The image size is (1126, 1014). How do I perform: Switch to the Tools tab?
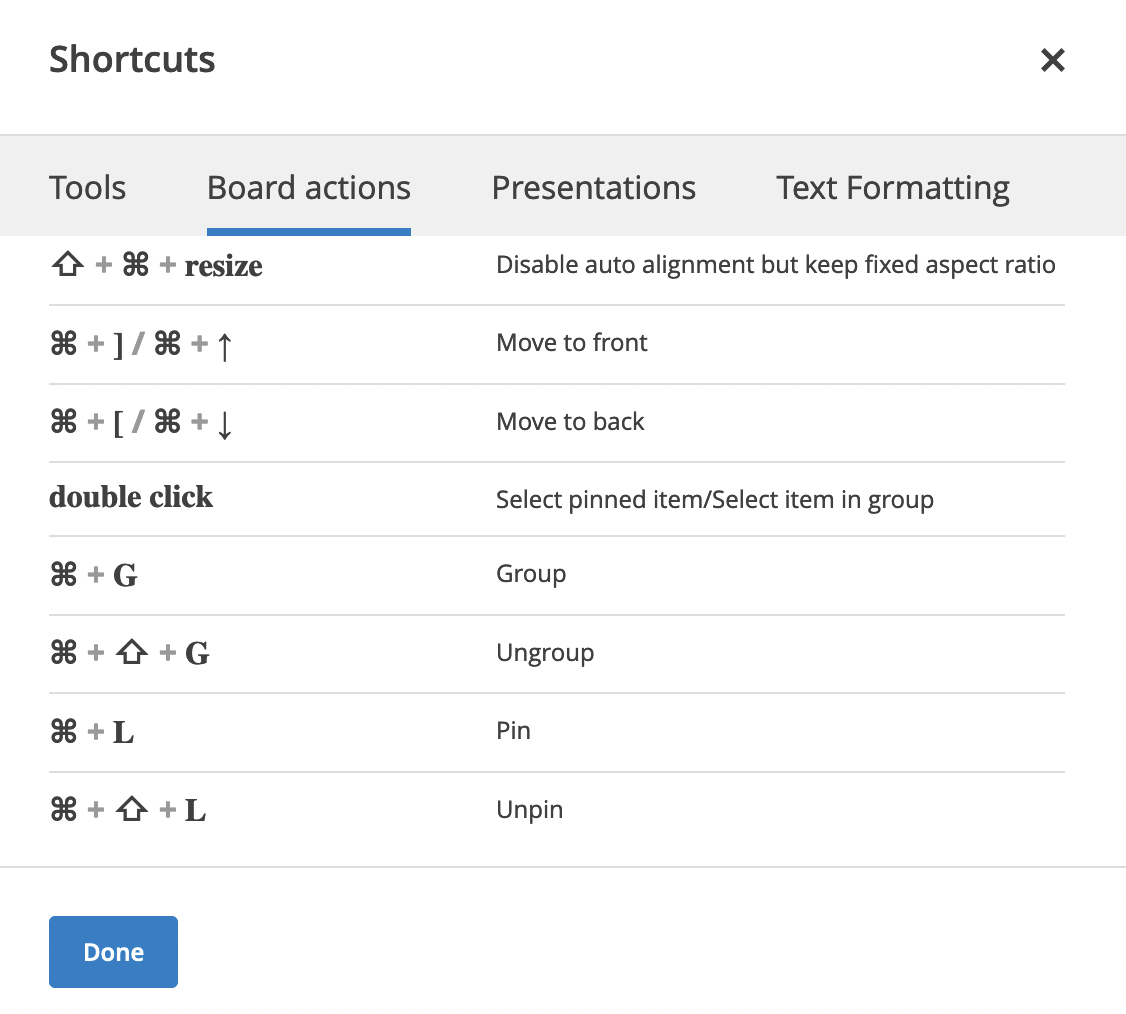point(88,188)
